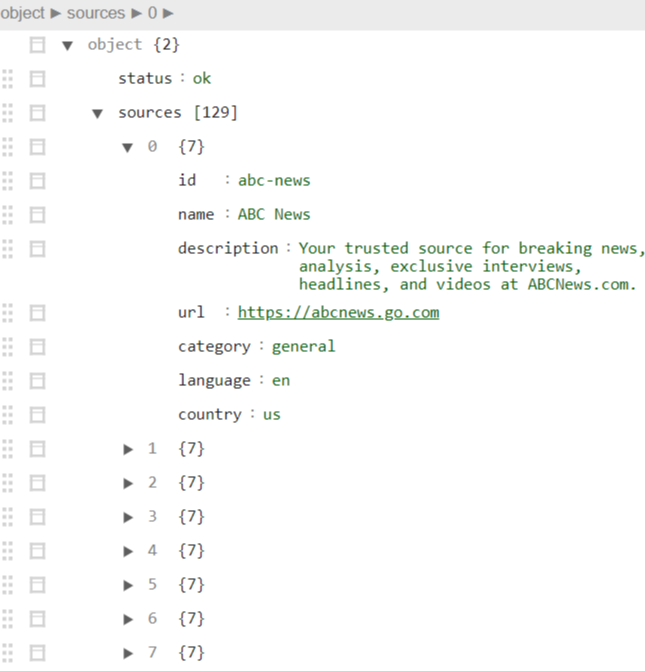The width and height of the screenshot is (645, 671).
Task: Expand item 2 of sources
Action: point(128,484)
